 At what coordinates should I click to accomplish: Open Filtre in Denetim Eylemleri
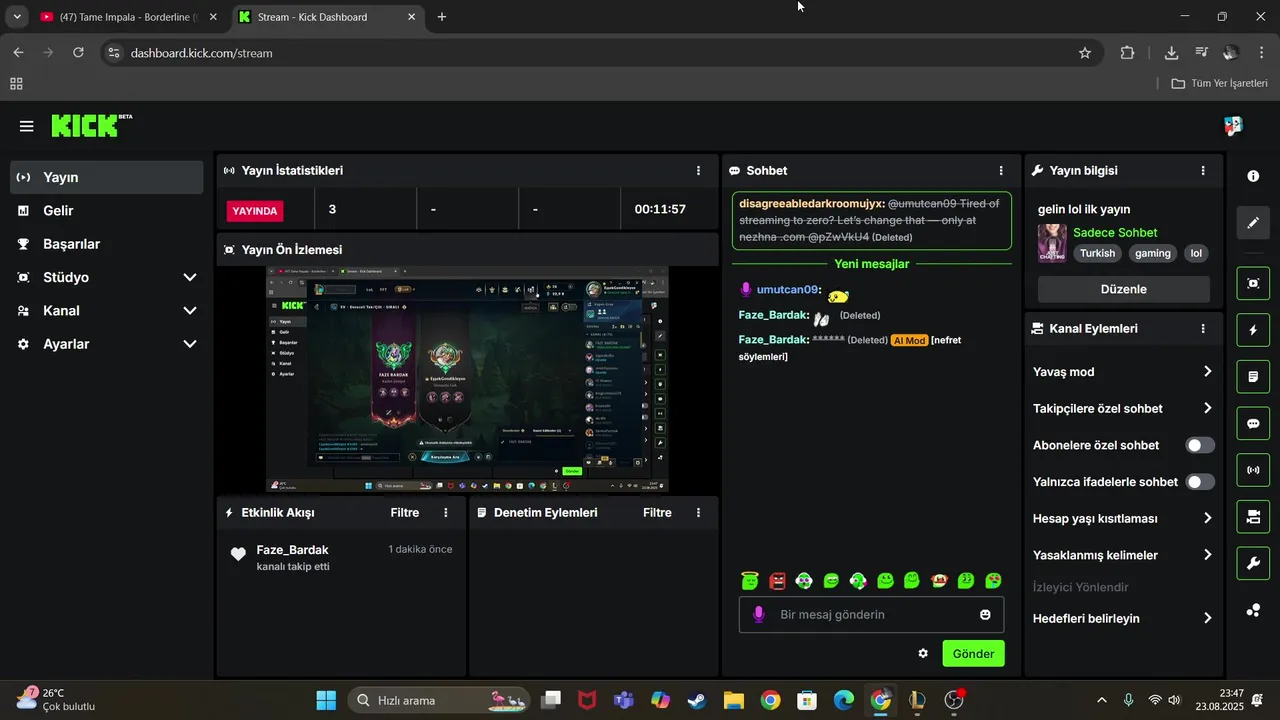coord(657,513)
